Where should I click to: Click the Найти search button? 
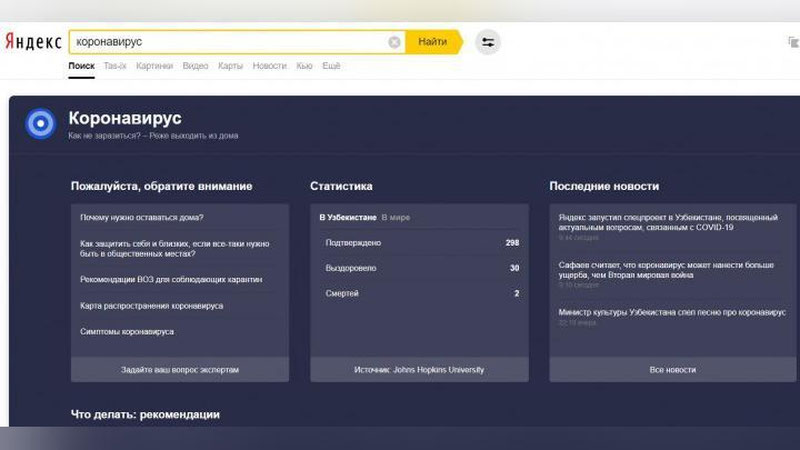pos(433,42)
